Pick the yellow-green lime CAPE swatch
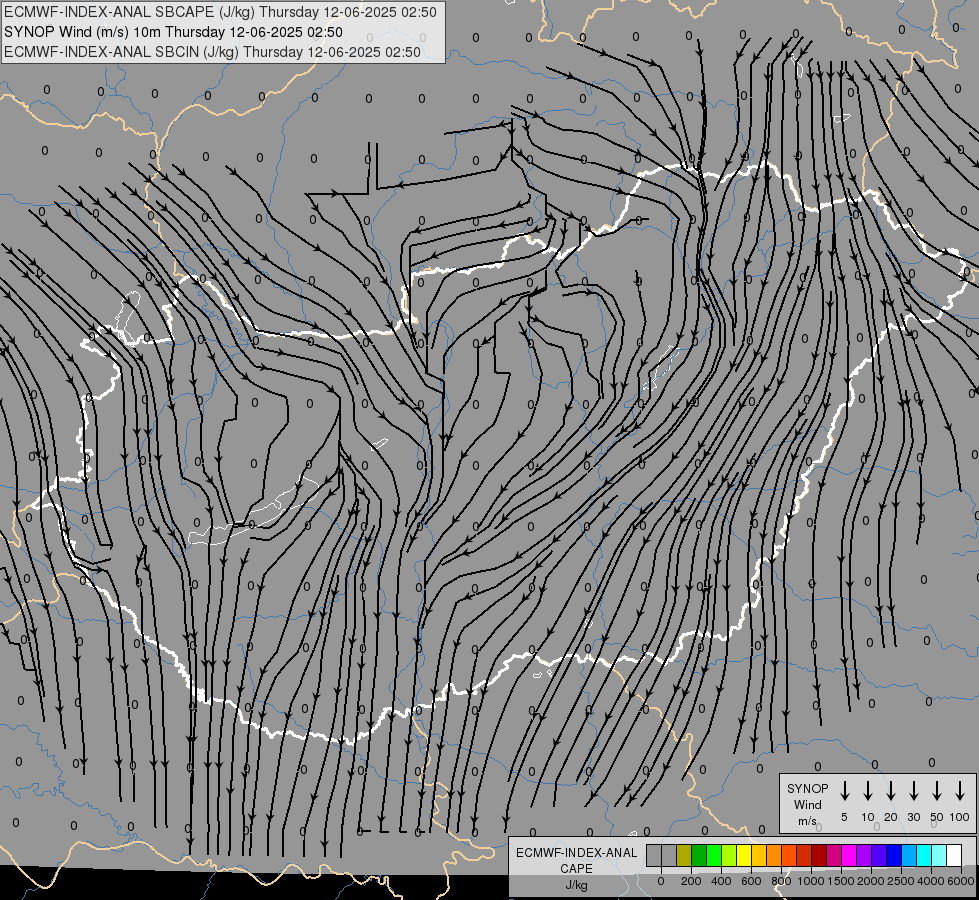The width and height of the screenshot is (979, 900). click(x=729, y=855)
